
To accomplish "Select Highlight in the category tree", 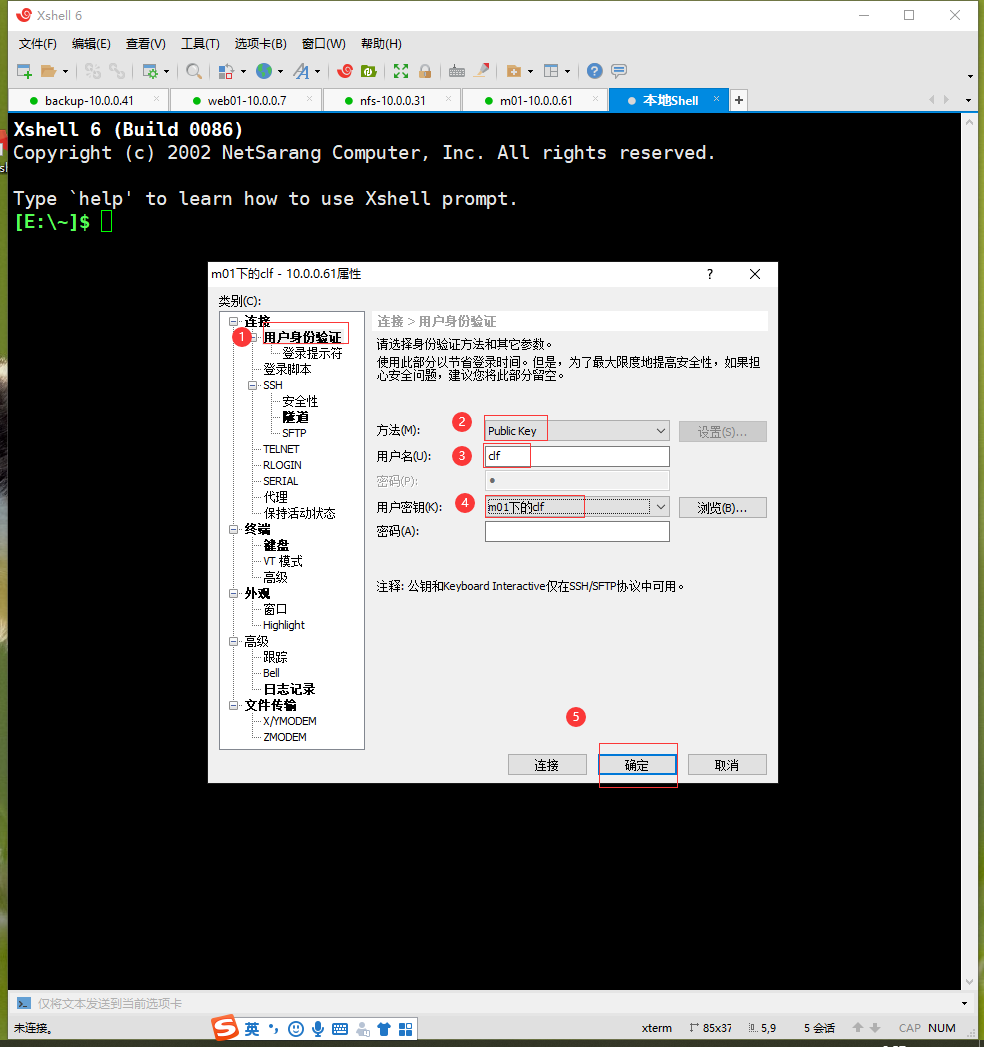I will [x=284, y=626].
